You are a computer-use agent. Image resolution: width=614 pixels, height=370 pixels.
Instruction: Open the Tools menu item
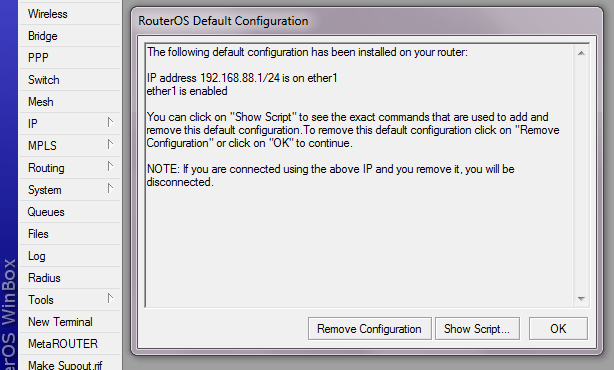point(70,300)
